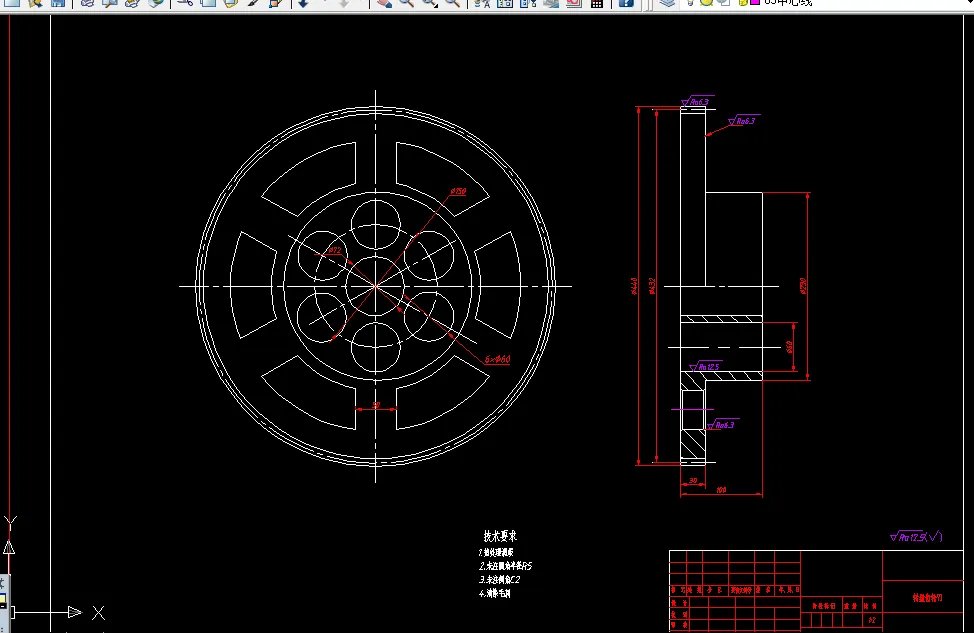Open the QuickCalc calculator icon
This screenshot has width=974, height=633.
tap(596, 2)
